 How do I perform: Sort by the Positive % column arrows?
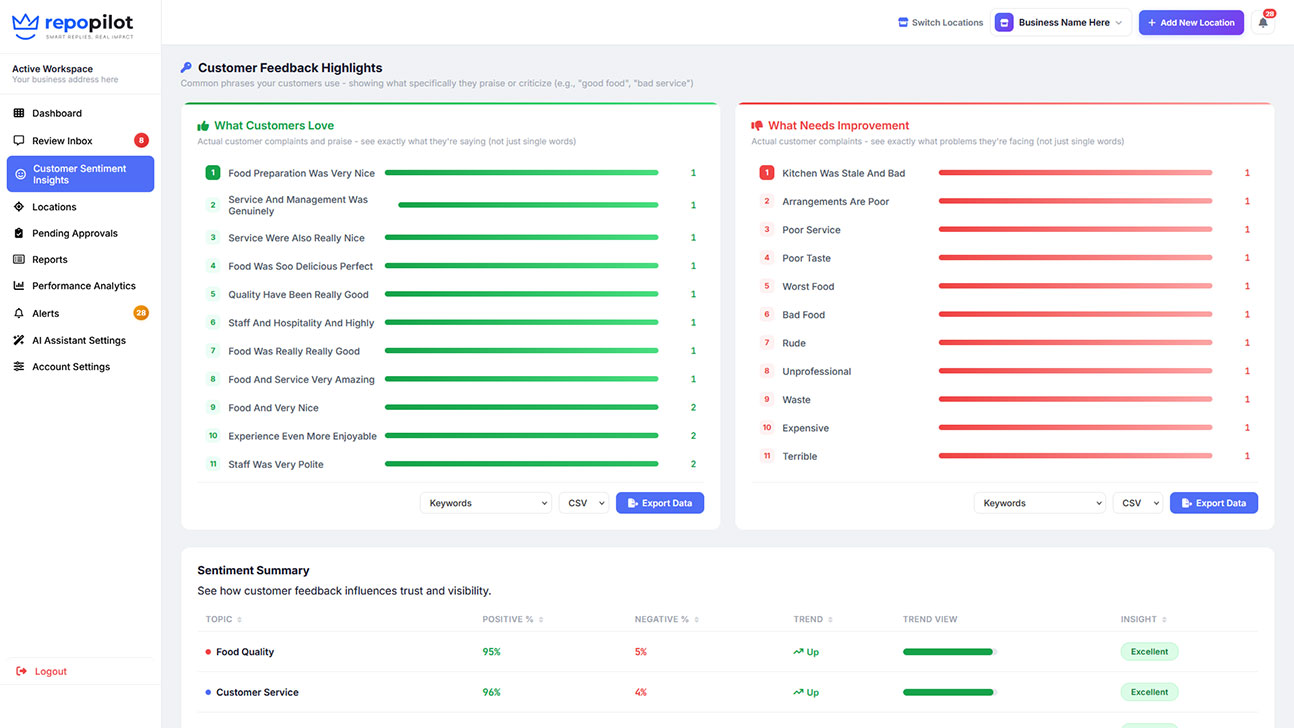(x=541, y=620)
